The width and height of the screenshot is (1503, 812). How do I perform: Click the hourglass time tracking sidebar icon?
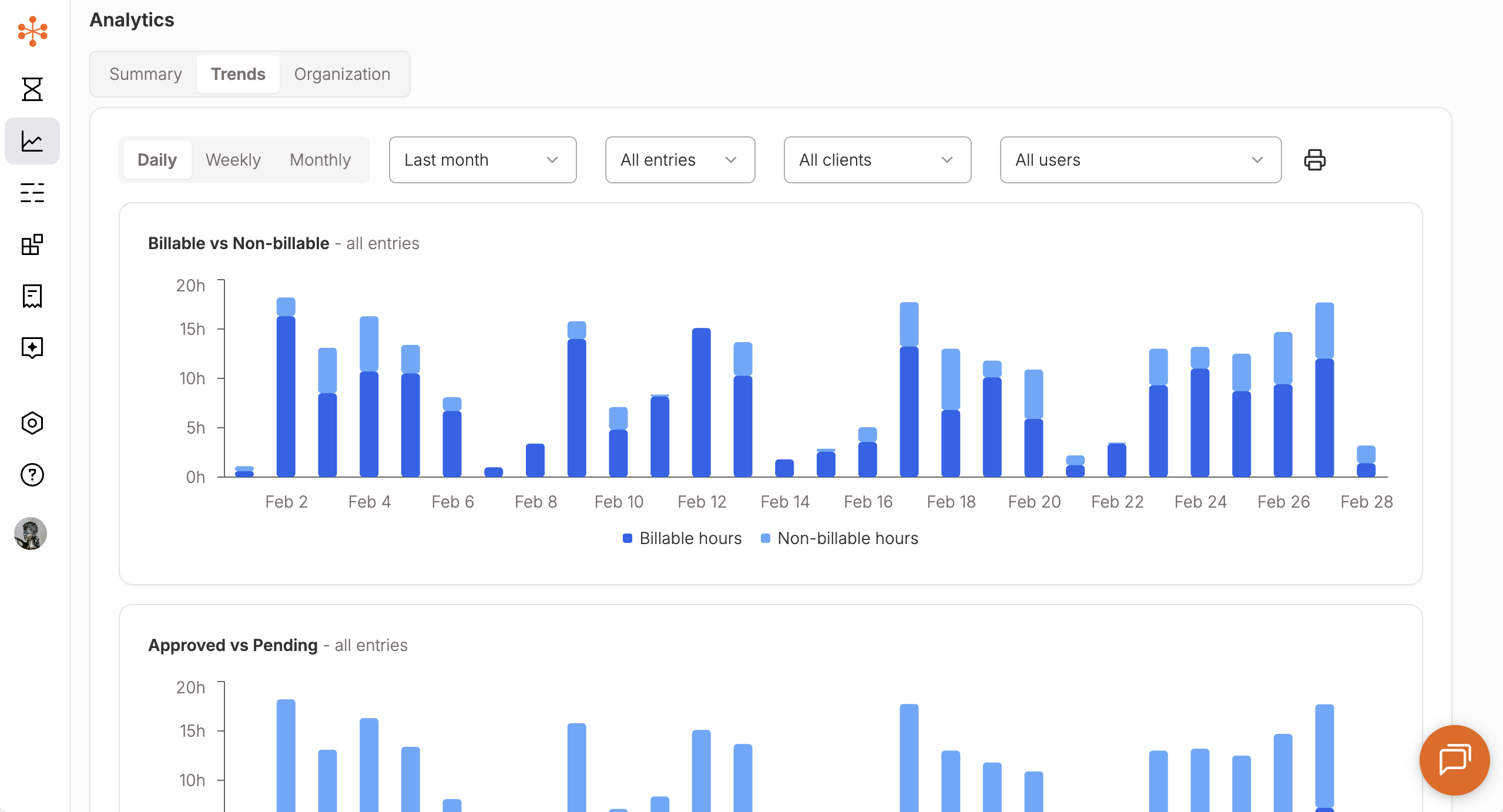pos(32,89)
